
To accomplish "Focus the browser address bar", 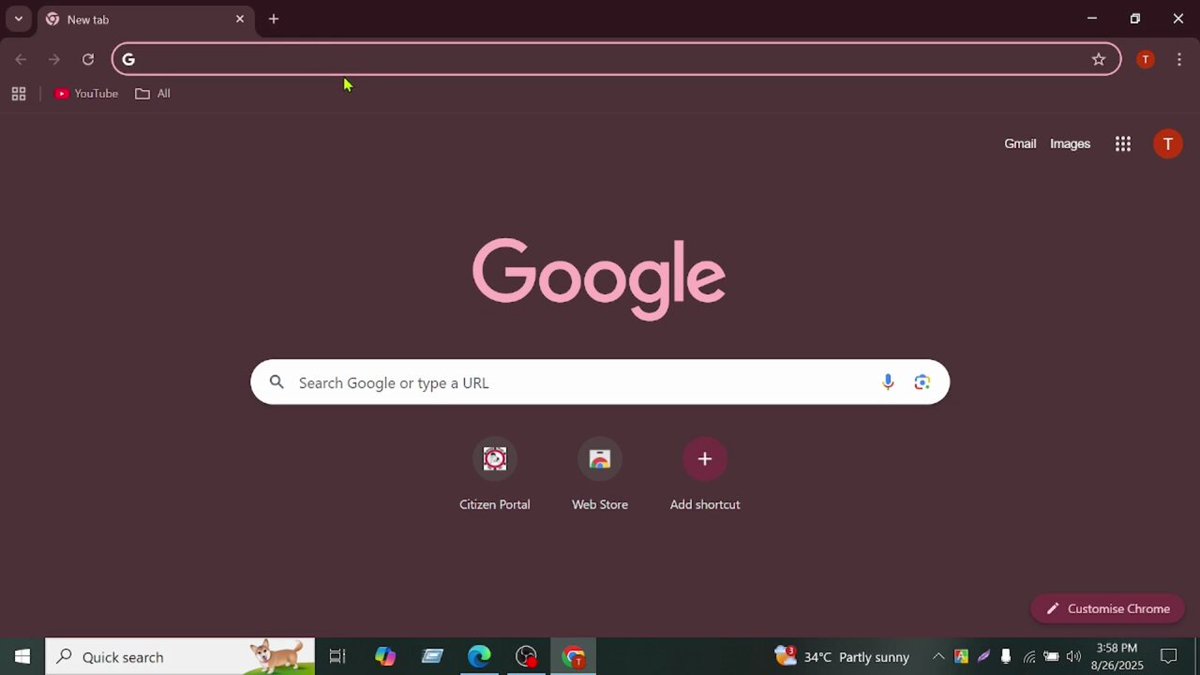I will tap(616, 59).
